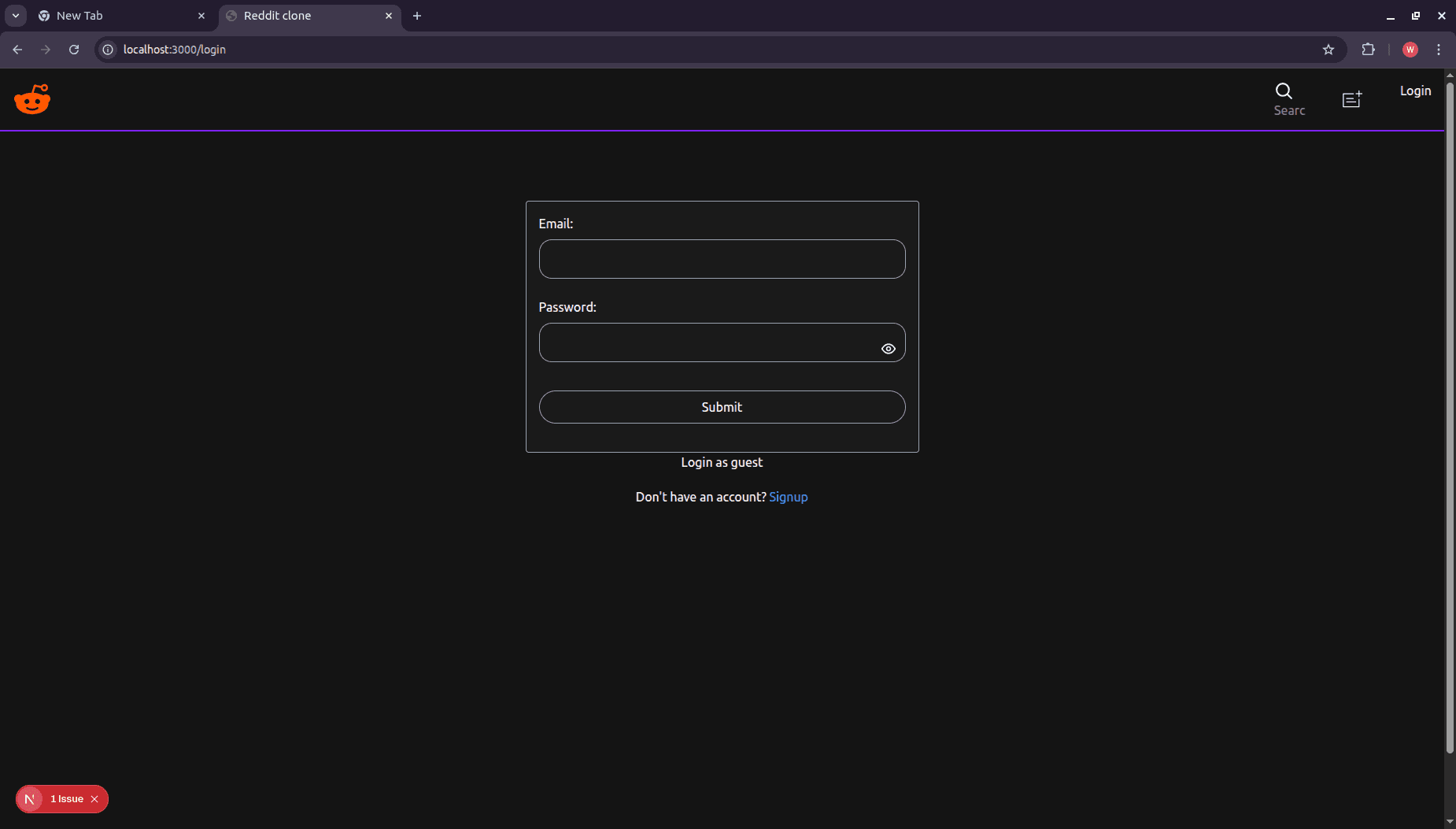
Task: Click the Email: label
Action: [556, 224]
